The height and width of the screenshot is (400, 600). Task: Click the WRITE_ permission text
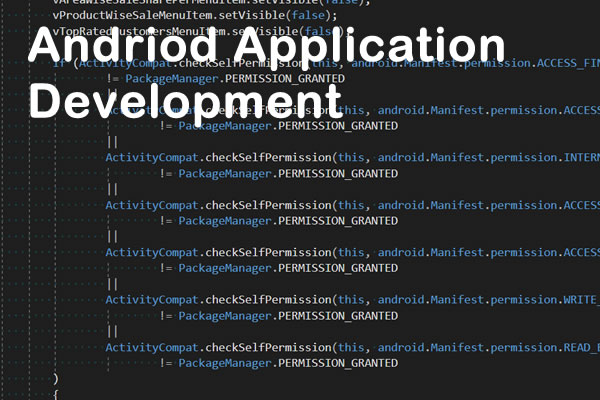[x=577, y=300]
